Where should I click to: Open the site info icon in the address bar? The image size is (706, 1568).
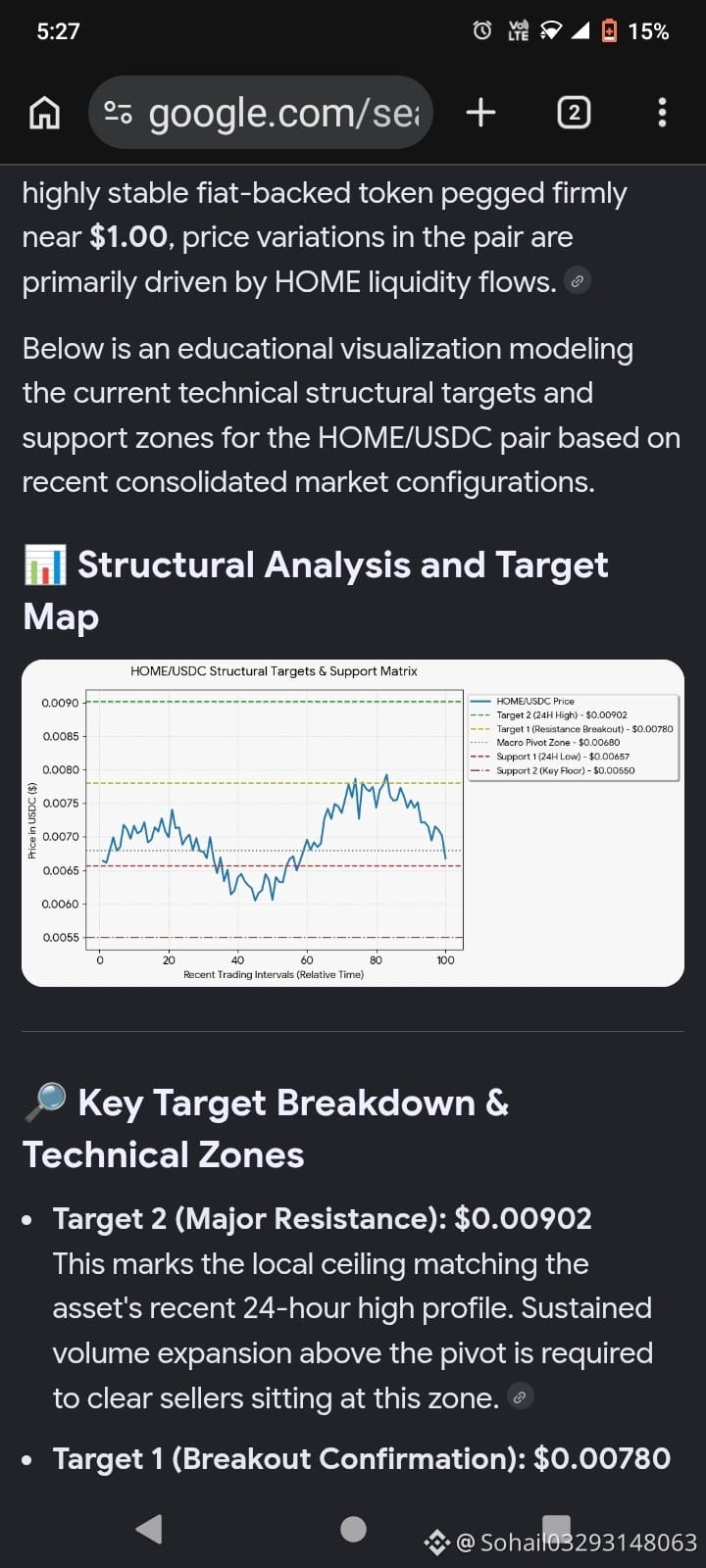click(x=119, y=113)
